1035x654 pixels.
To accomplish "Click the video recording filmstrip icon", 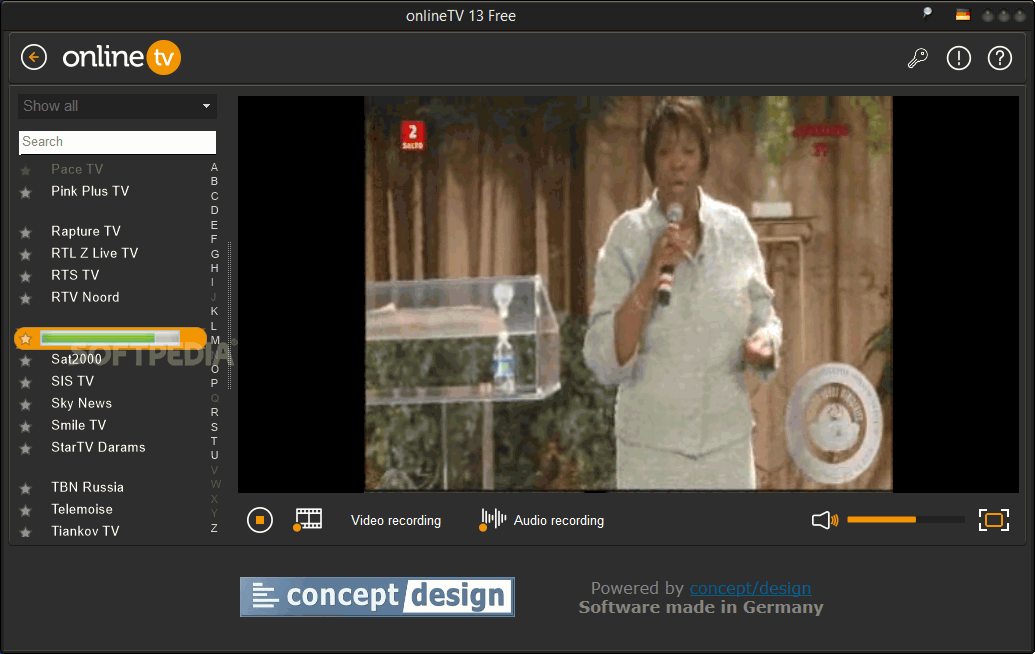I will [308, 520].
